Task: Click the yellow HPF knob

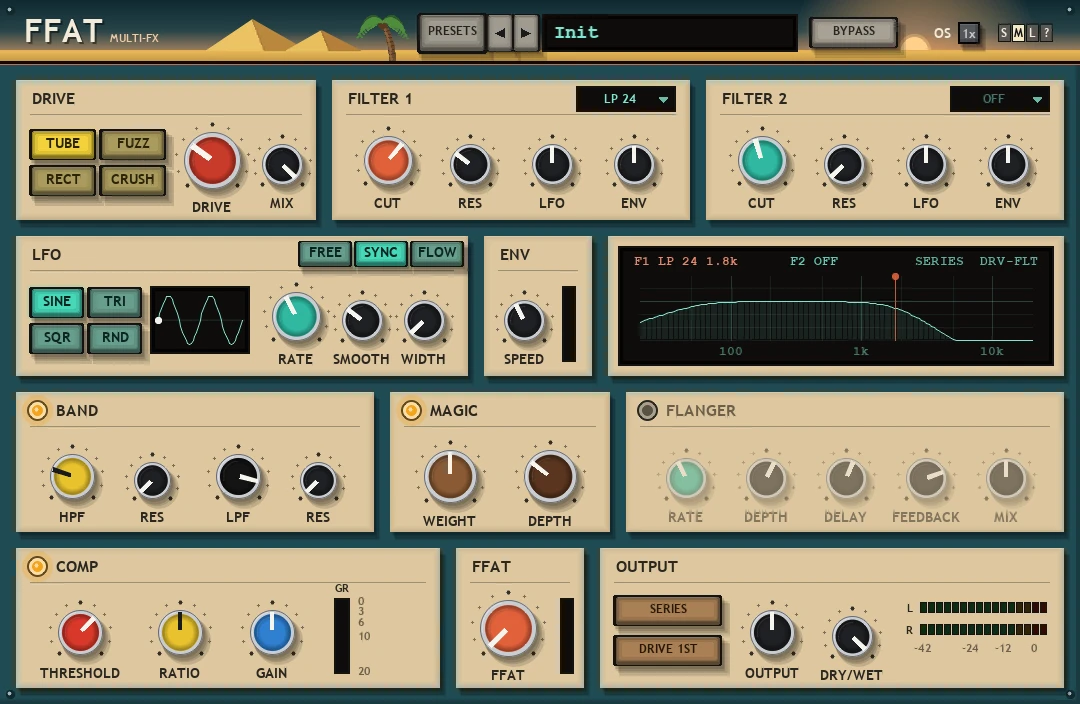Action: (72, 476)
